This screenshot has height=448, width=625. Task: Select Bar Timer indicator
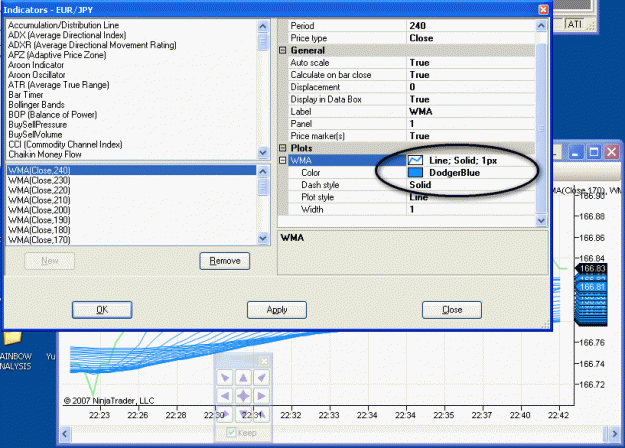tap(132, 95)
